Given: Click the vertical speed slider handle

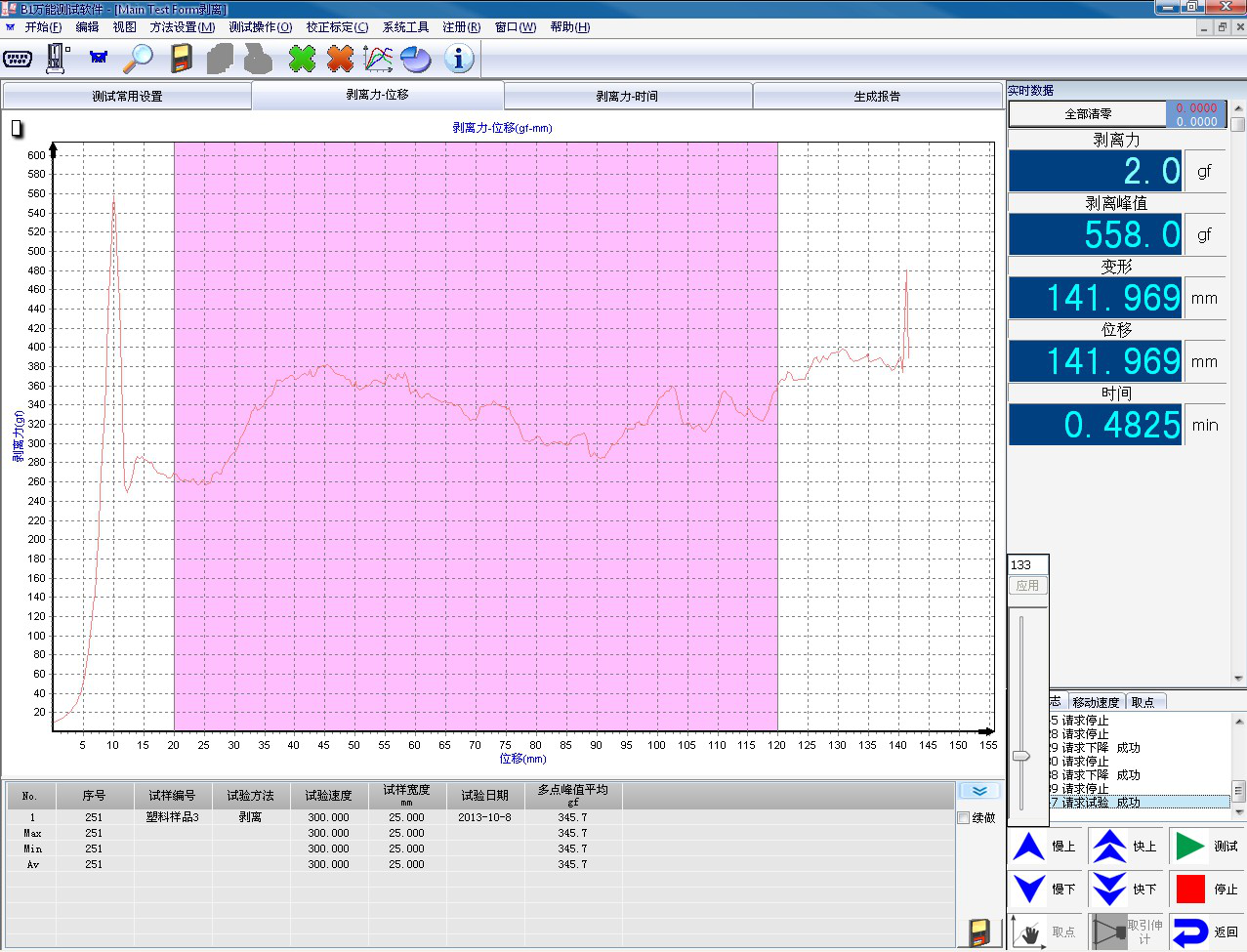Looking at the screenshot, I should pyautogui.click(x=1021, y=756).
